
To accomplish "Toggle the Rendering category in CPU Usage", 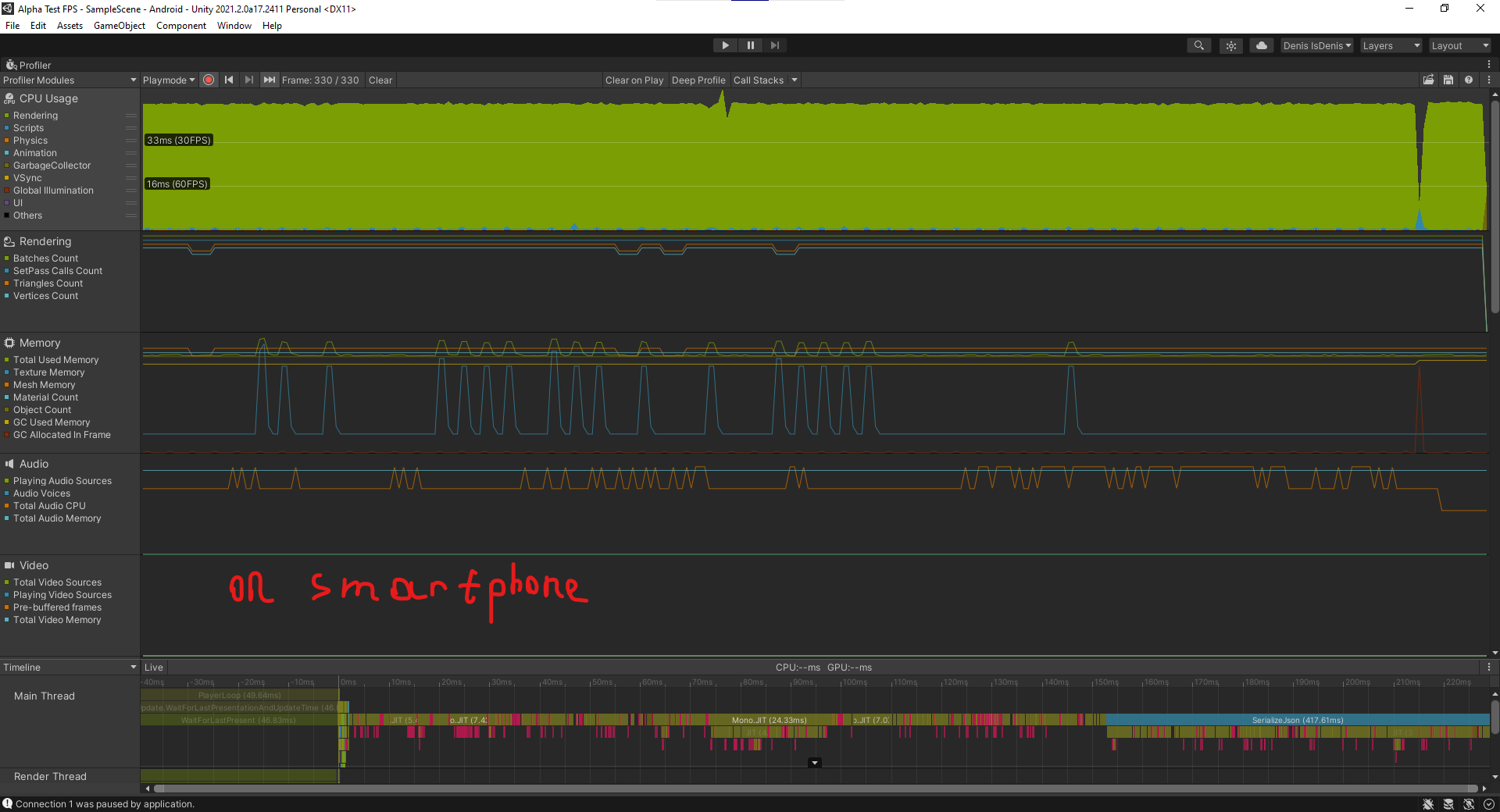I will [x=6, y=116].
